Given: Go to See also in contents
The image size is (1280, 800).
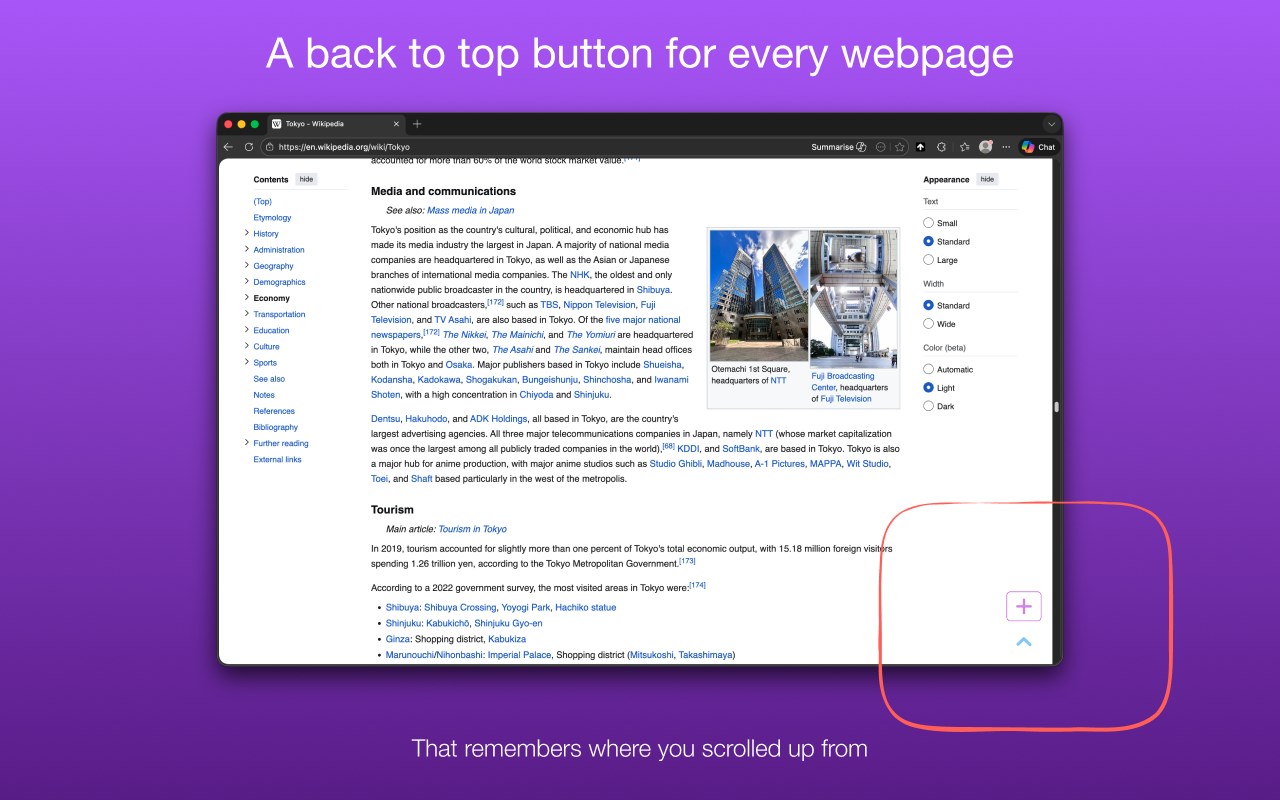Looking at the screenshot, I should coord(269,379).
